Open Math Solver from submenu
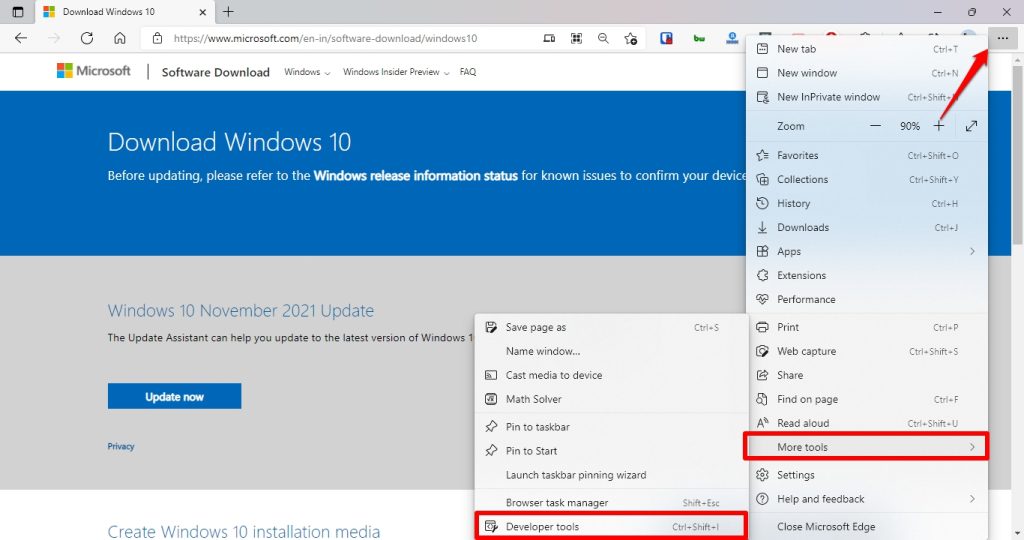This screenshot has width=1024, height=540. tap(611, 400)
